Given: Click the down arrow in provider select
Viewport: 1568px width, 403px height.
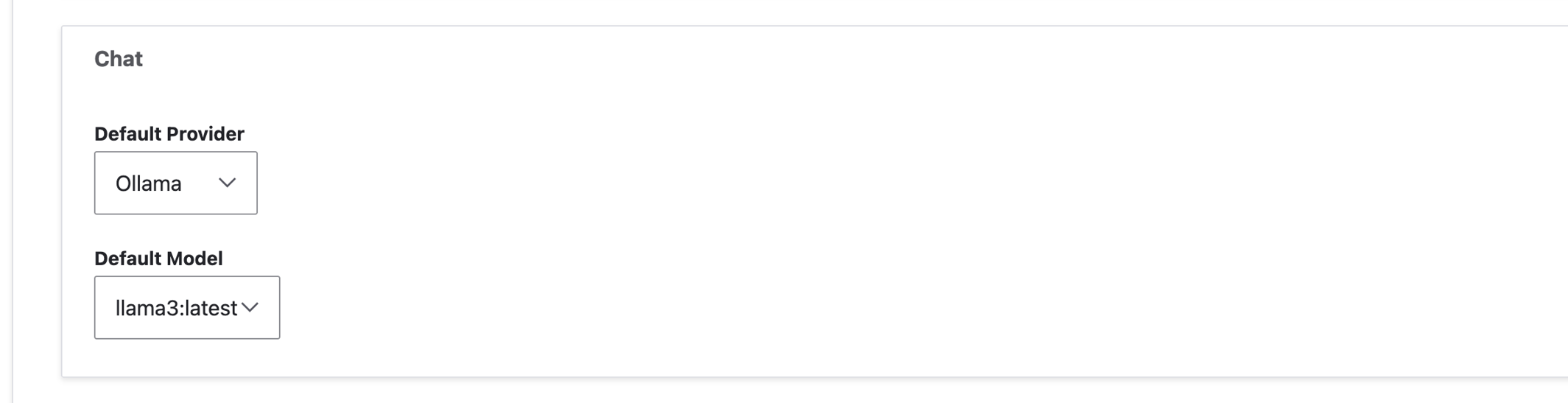Looking at the screenshot, I should [227, 183].
